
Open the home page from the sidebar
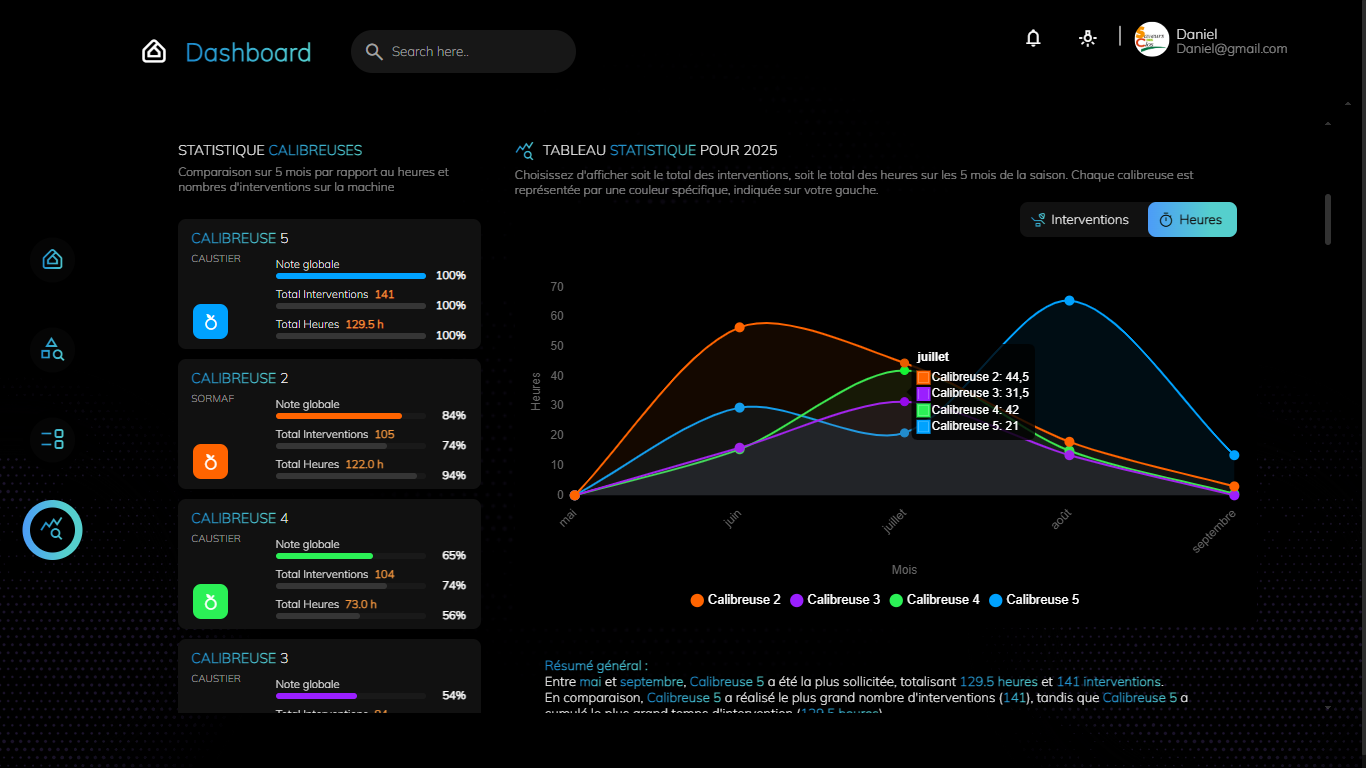pos(52,260)
